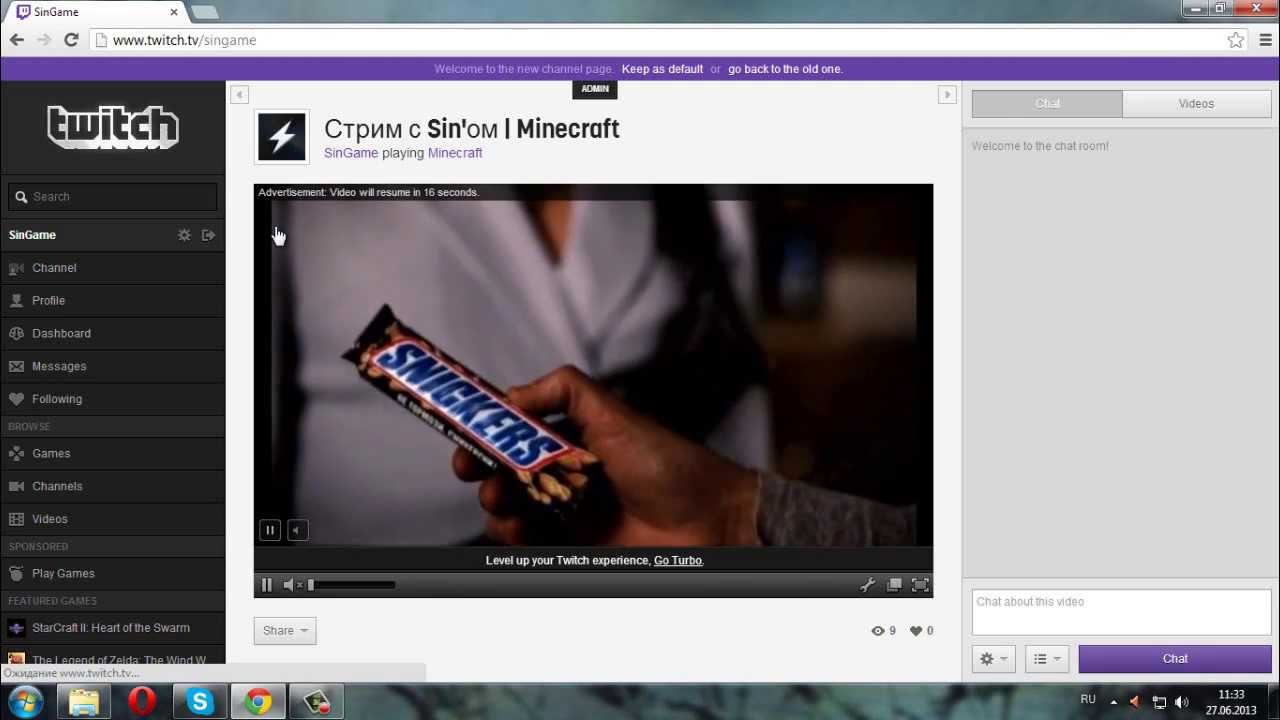Click the Go Turbo link
Screen dimensions: 1280x720
(678, 561)
